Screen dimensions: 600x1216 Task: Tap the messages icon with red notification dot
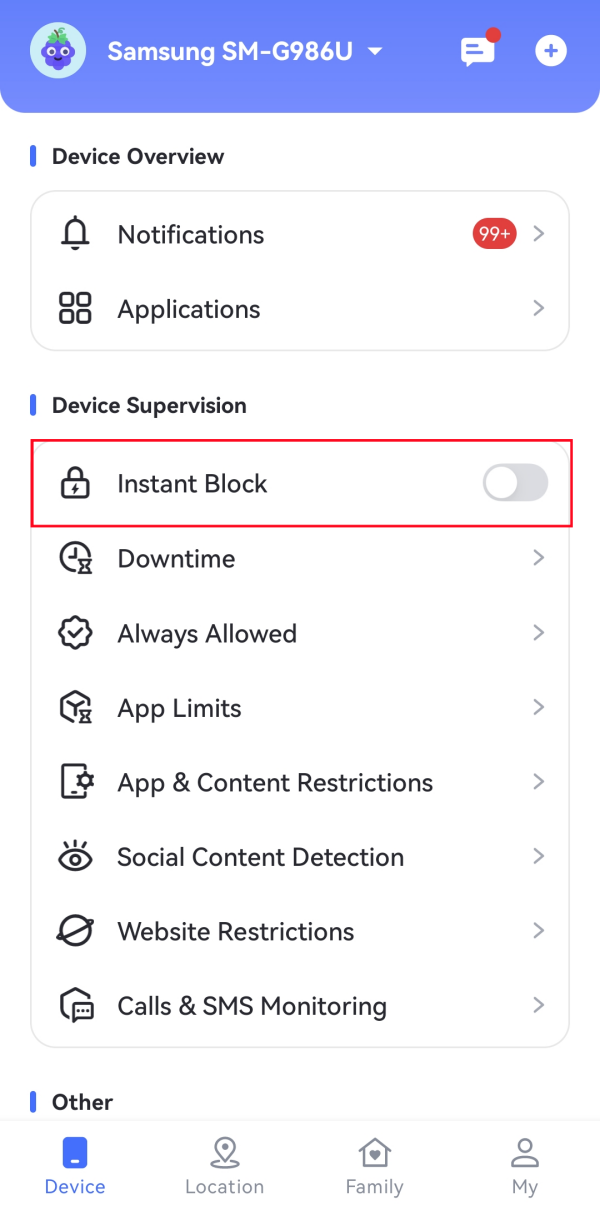pos(477,50)
